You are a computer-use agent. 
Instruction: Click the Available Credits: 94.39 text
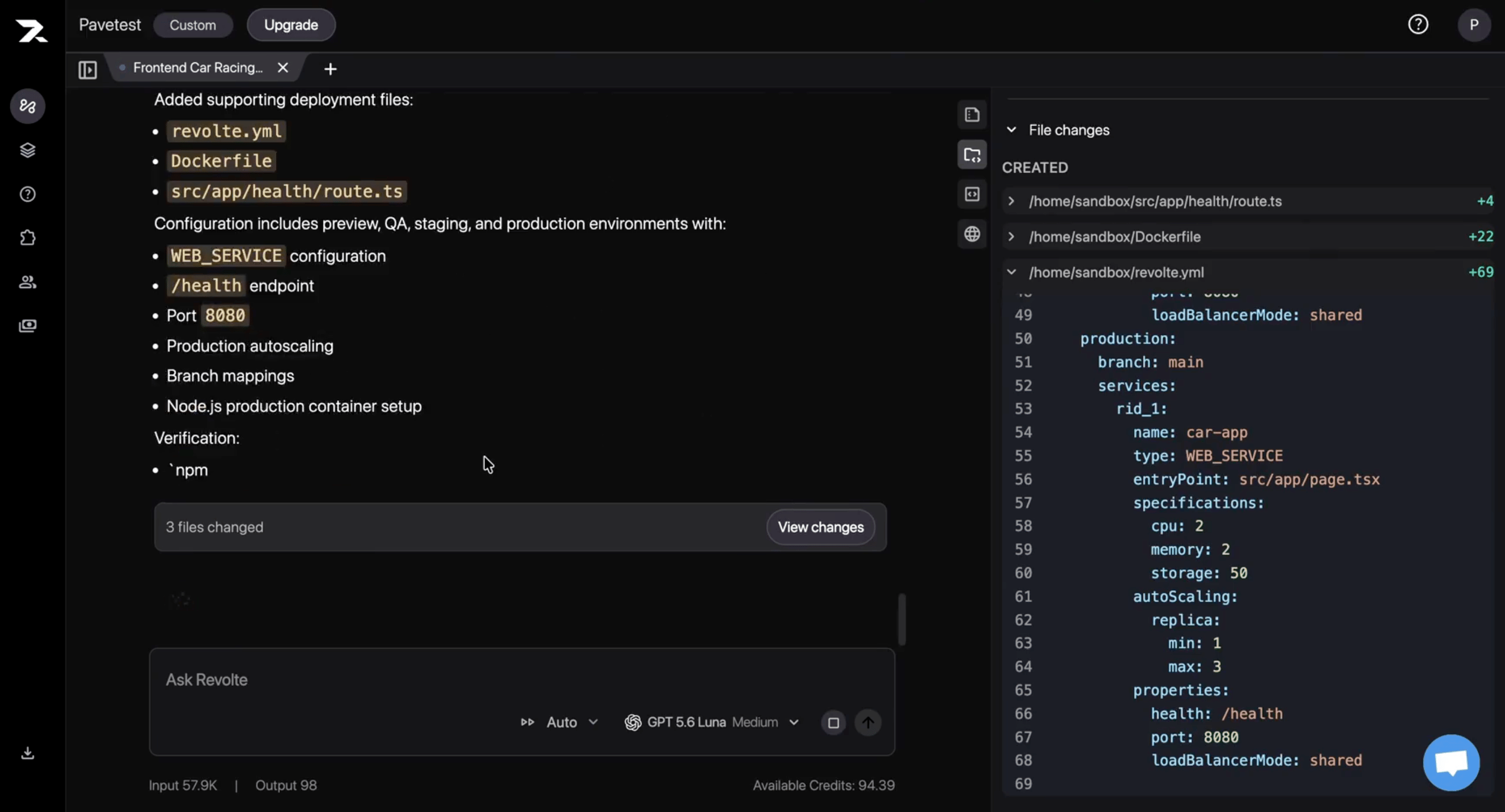(824, 785)
